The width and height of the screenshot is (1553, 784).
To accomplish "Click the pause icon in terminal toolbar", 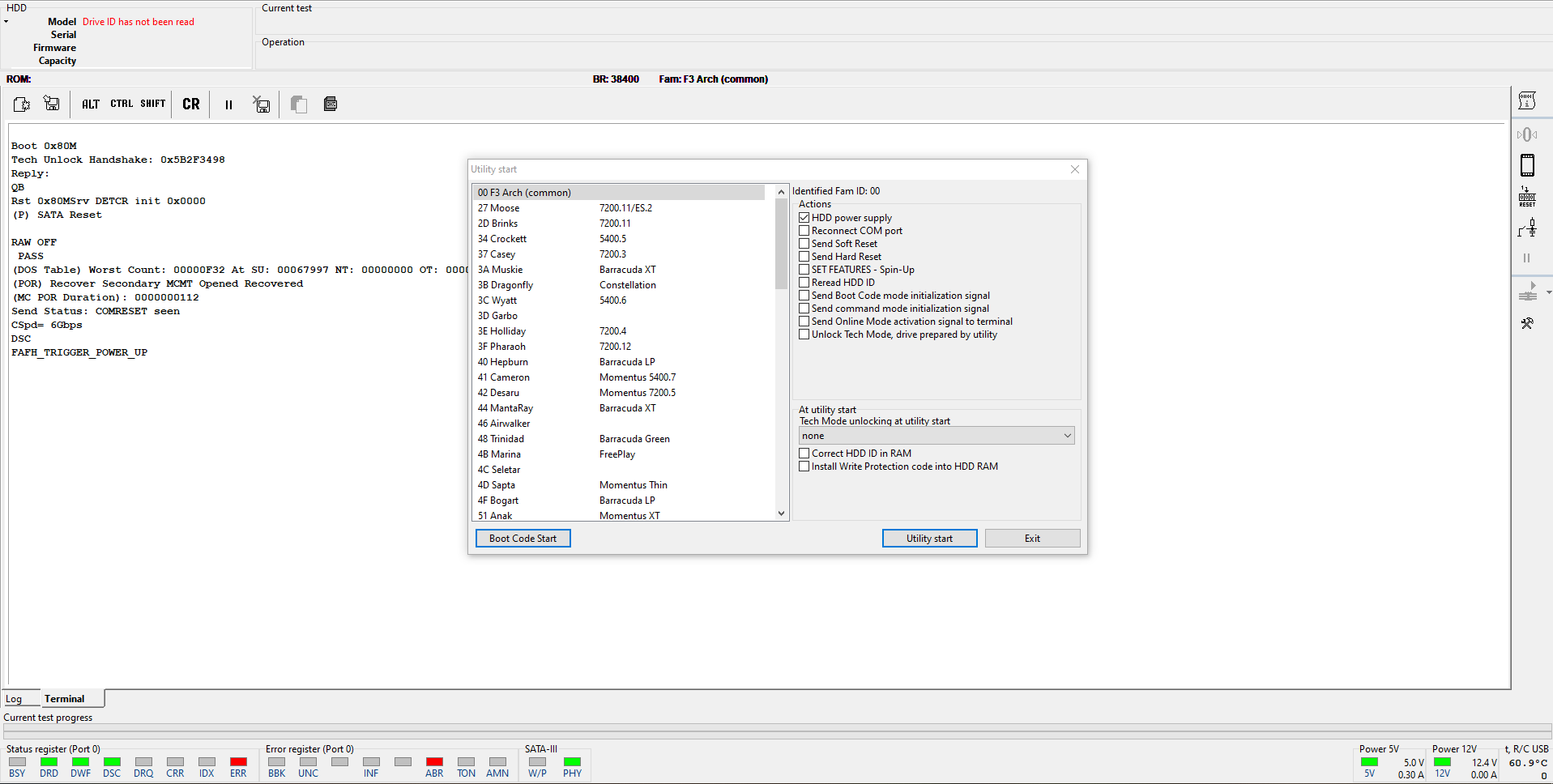I will (228, 104).
